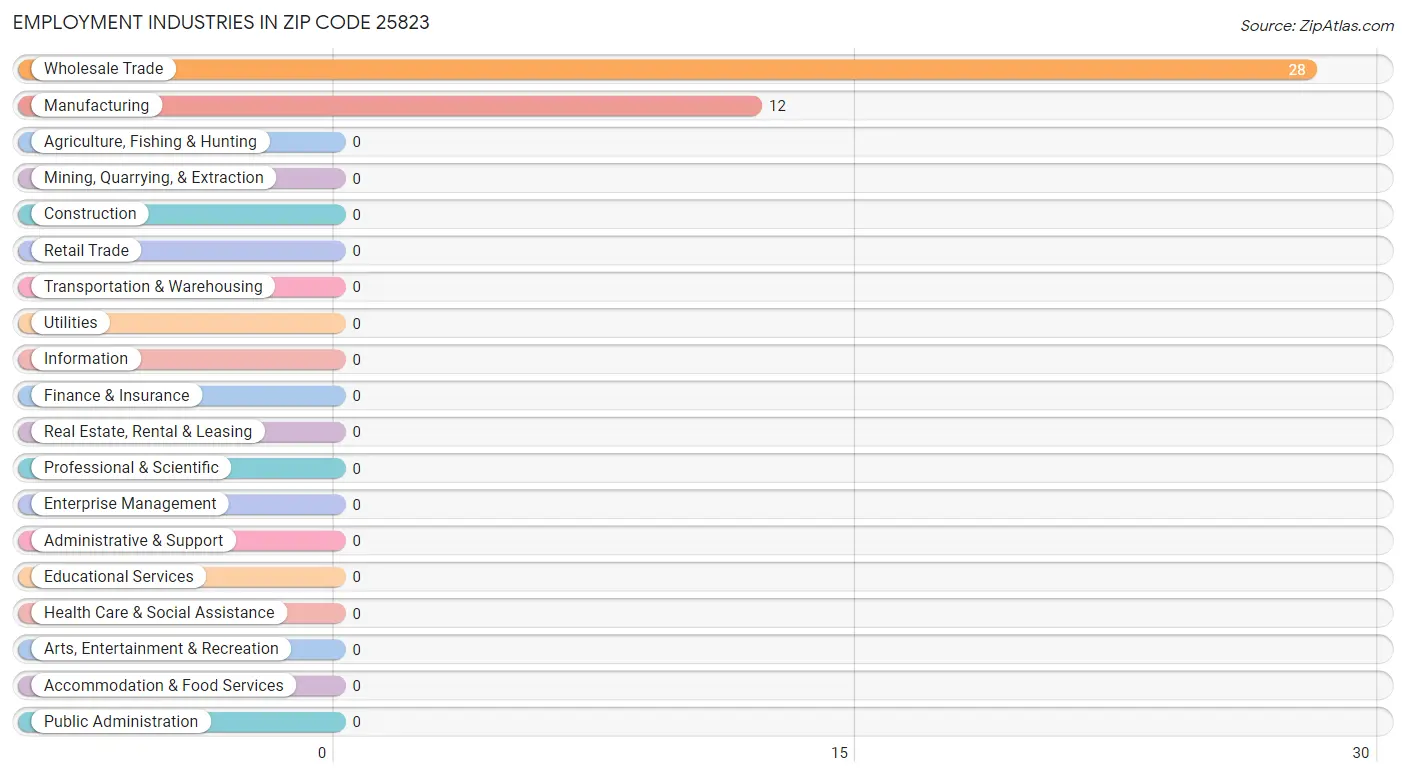Click Accommodation & Food Services label

pos(164,685)
